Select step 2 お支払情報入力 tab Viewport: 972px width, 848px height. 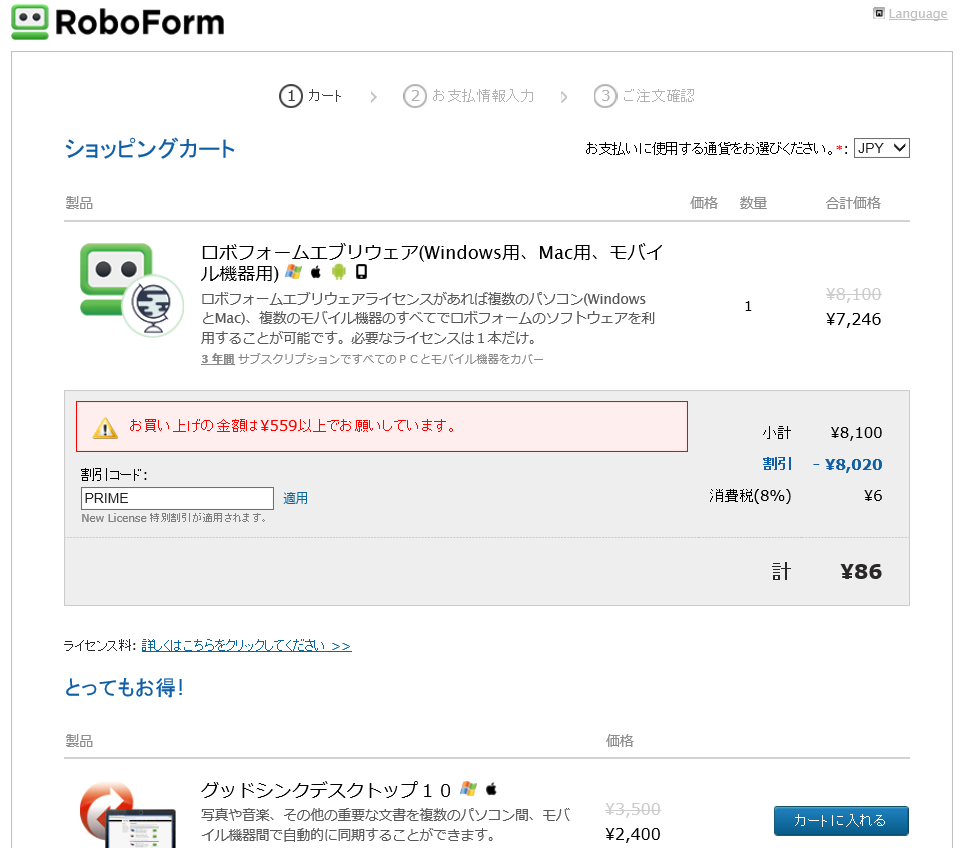pyautogui.click(x=469, y=96)
